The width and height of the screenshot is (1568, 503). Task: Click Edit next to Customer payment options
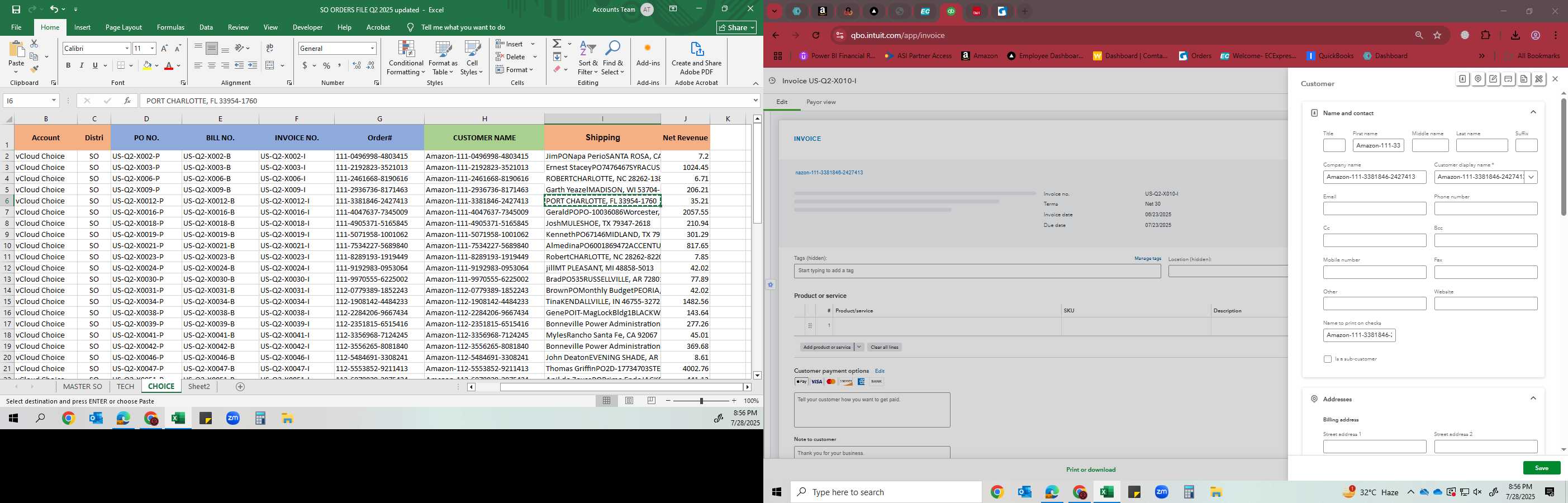click(x=880, y=371)
